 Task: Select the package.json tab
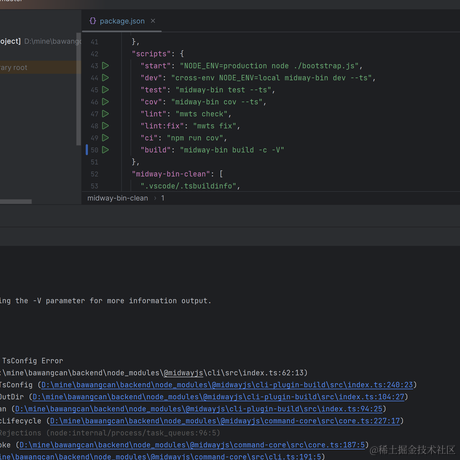click(122, 21)
